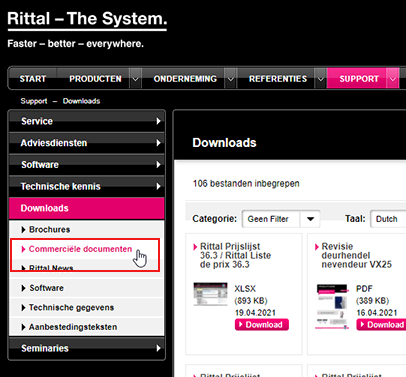406x377 pixels.
Task: Click the XLSX price list thumbnail
Action: click(x=210, y=294)
